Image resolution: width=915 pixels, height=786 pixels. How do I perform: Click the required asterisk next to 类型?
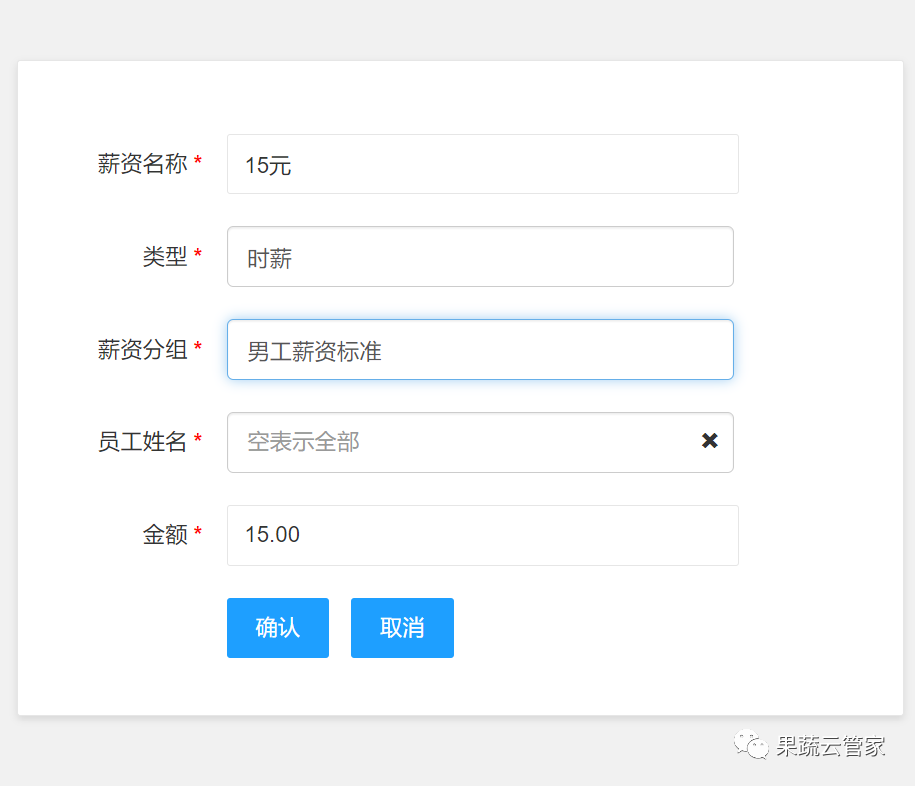pos(198,255)
